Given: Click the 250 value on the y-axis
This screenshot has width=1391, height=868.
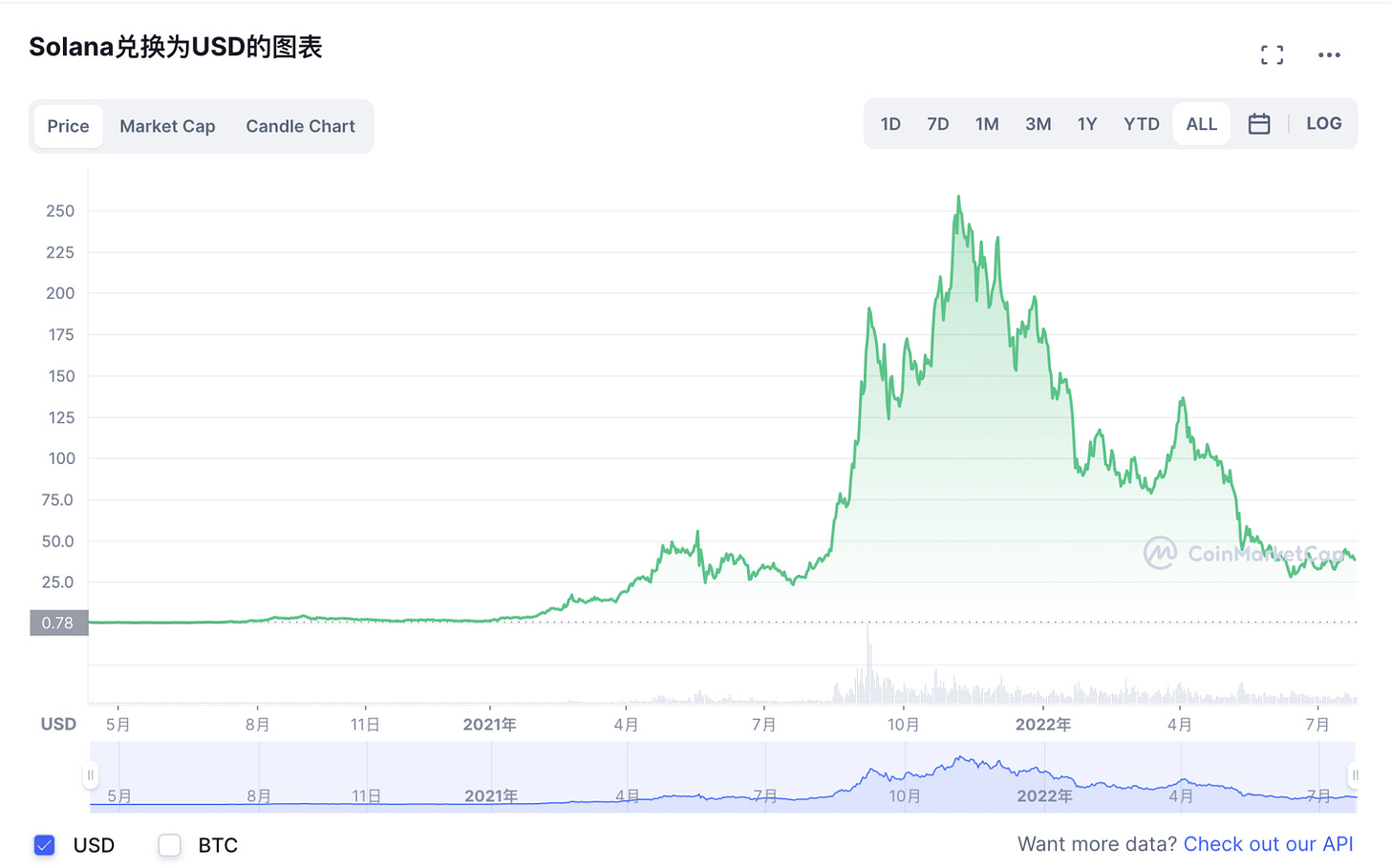Looking at the screenshot, I should click(60, 211).
